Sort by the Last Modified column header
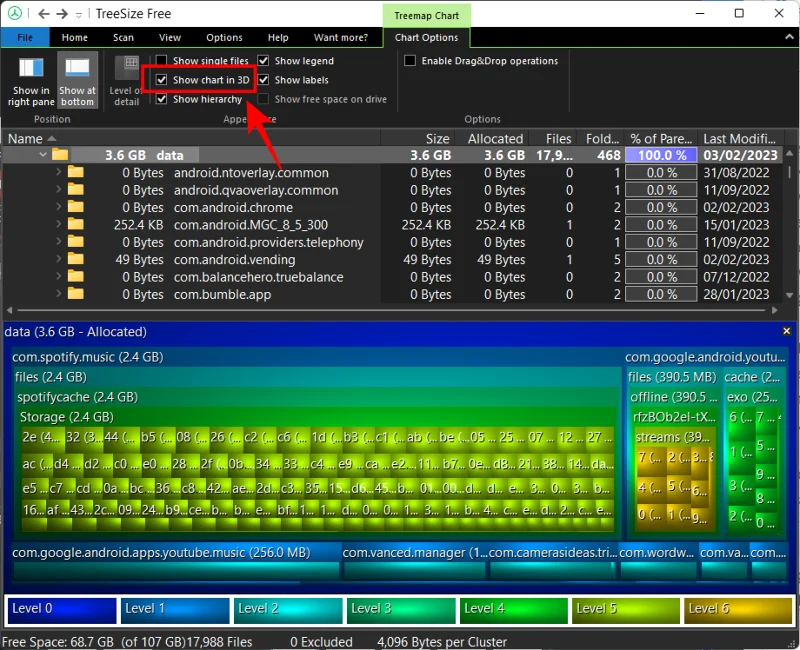This screenshot has height=650, width=800. [739, 138]
